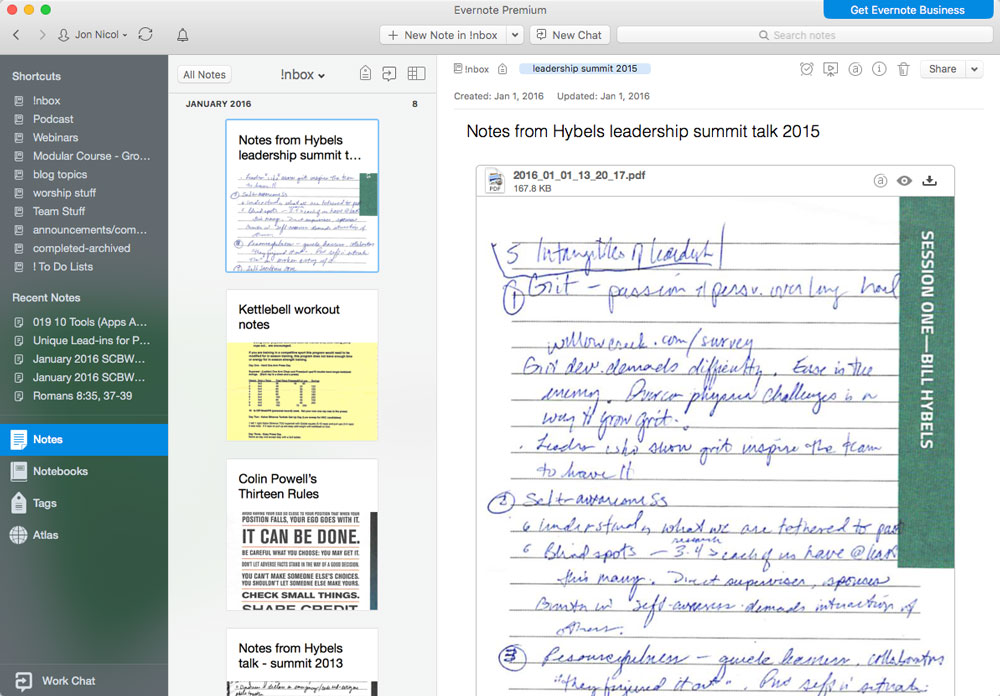This screenshot has width=1000, height=696.
Task: Click the Share button
Action: pyautogui.click(x=942, y=69)
